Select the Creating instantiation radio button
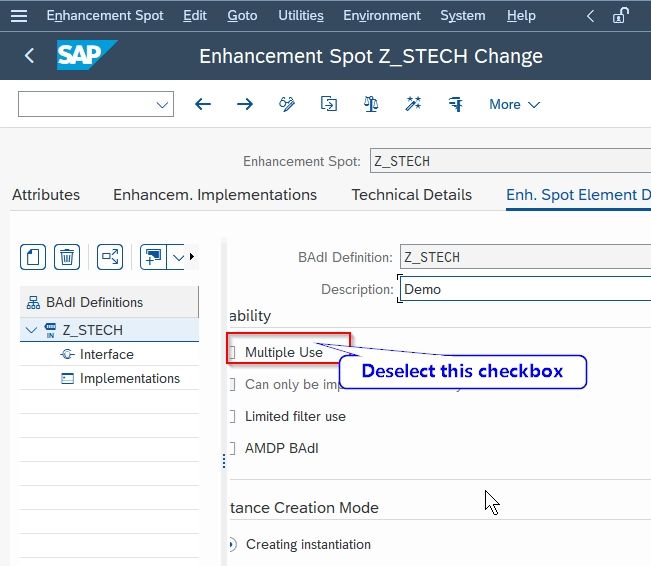The width and height of the screenshot is (651, 566). tap(232, 544)
